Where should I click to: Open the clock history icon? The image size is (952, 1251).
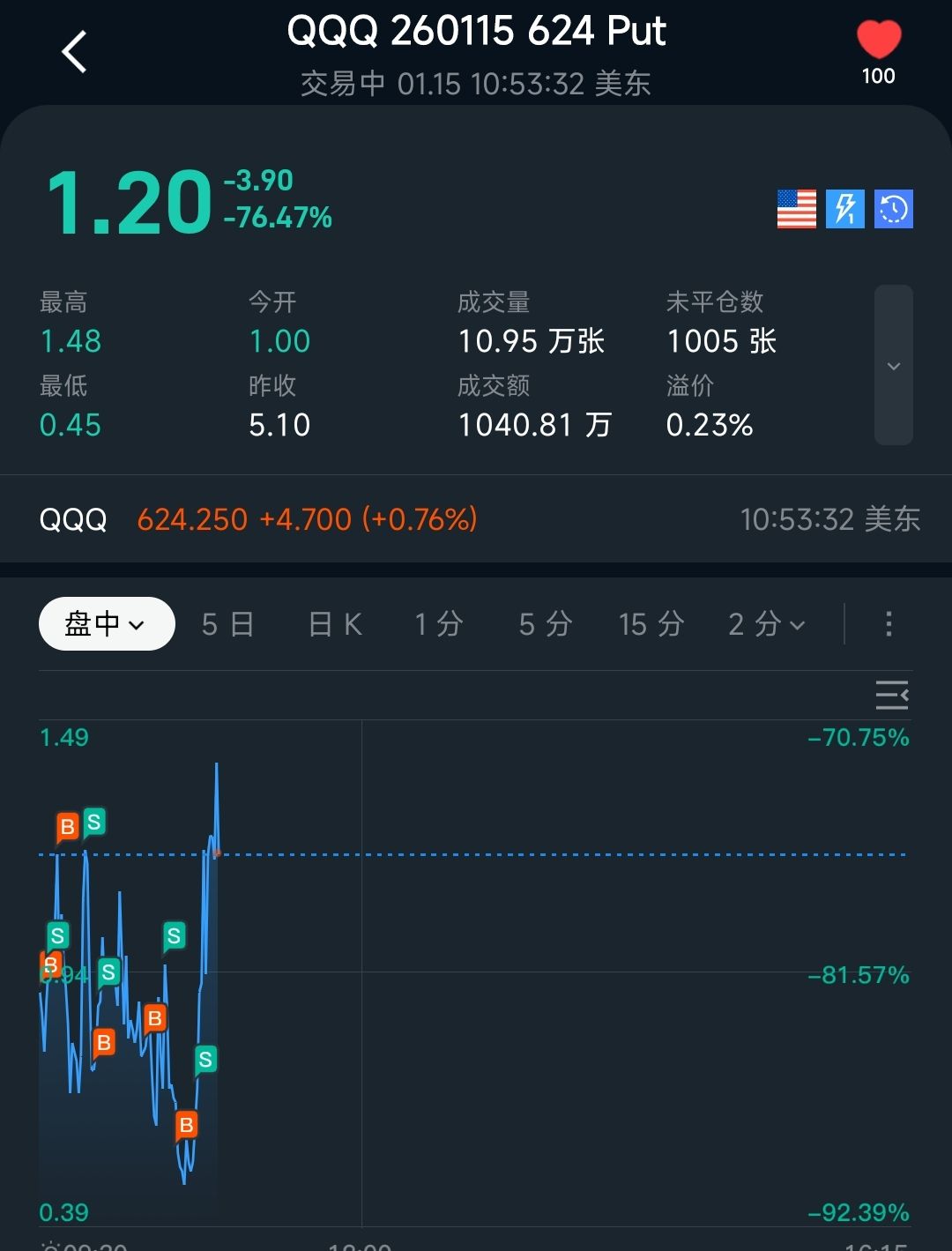pyautogui.click(x=893, y=210)
